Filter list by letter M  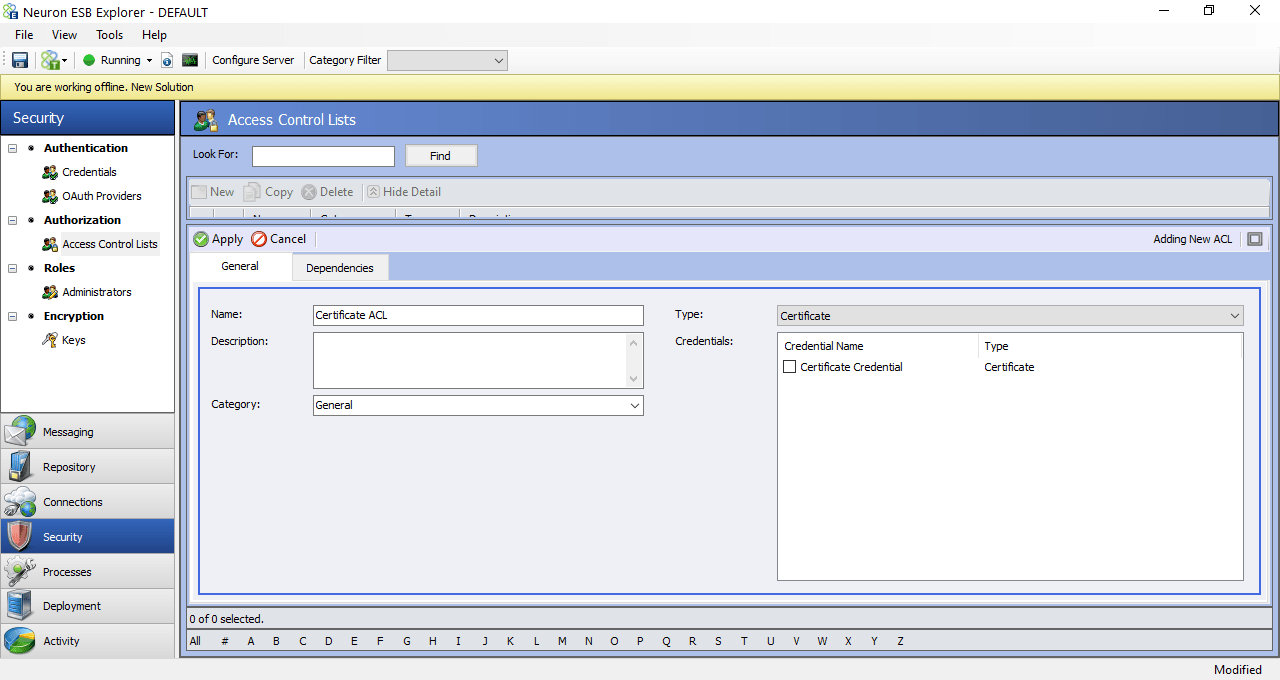pyautogui.click(x=562, y=641)
